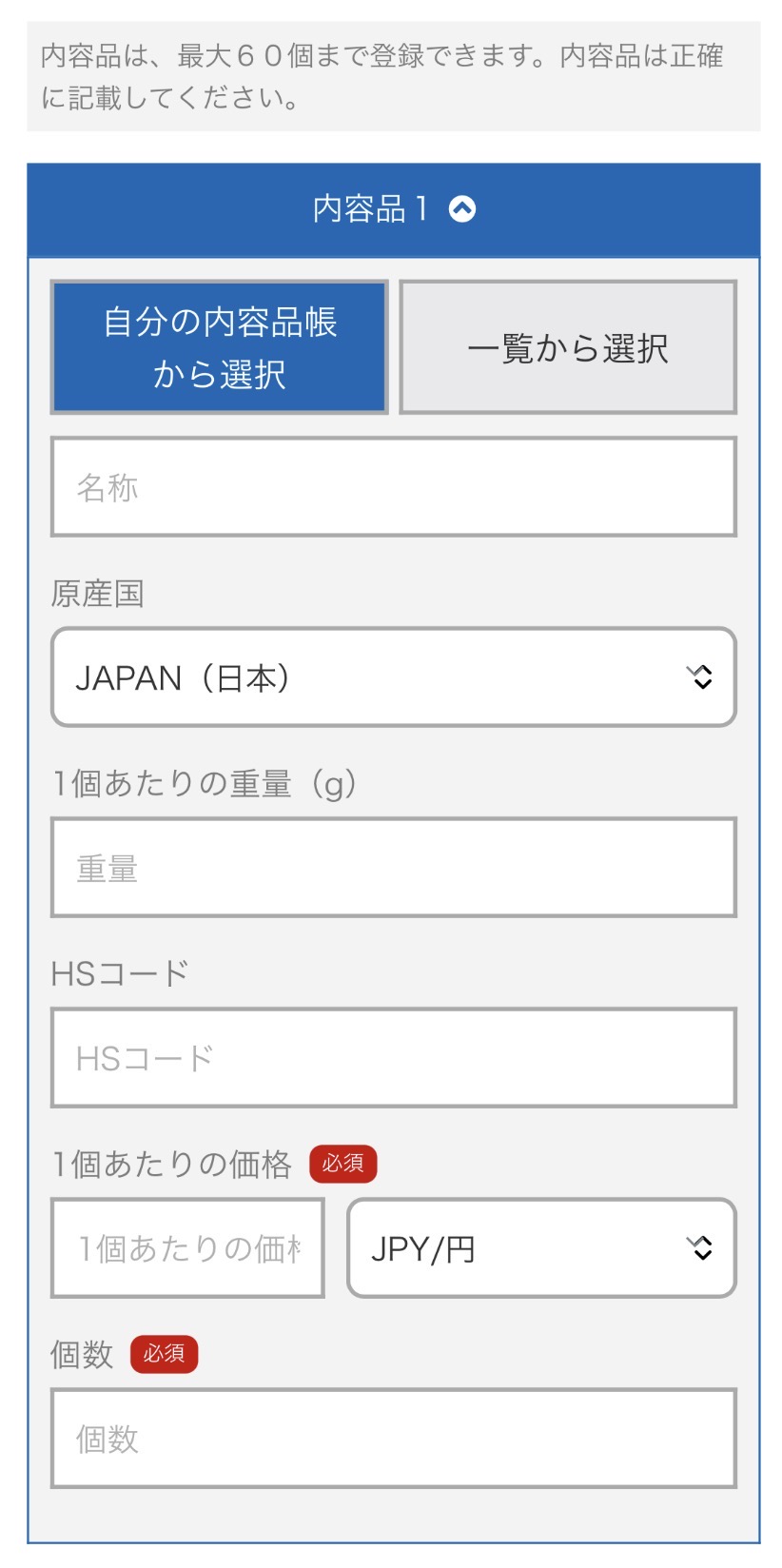Image resolution: width=782 pixels, height=1568 pixels.
Task: Click the 原産国 field label
Action: point(97,594)
